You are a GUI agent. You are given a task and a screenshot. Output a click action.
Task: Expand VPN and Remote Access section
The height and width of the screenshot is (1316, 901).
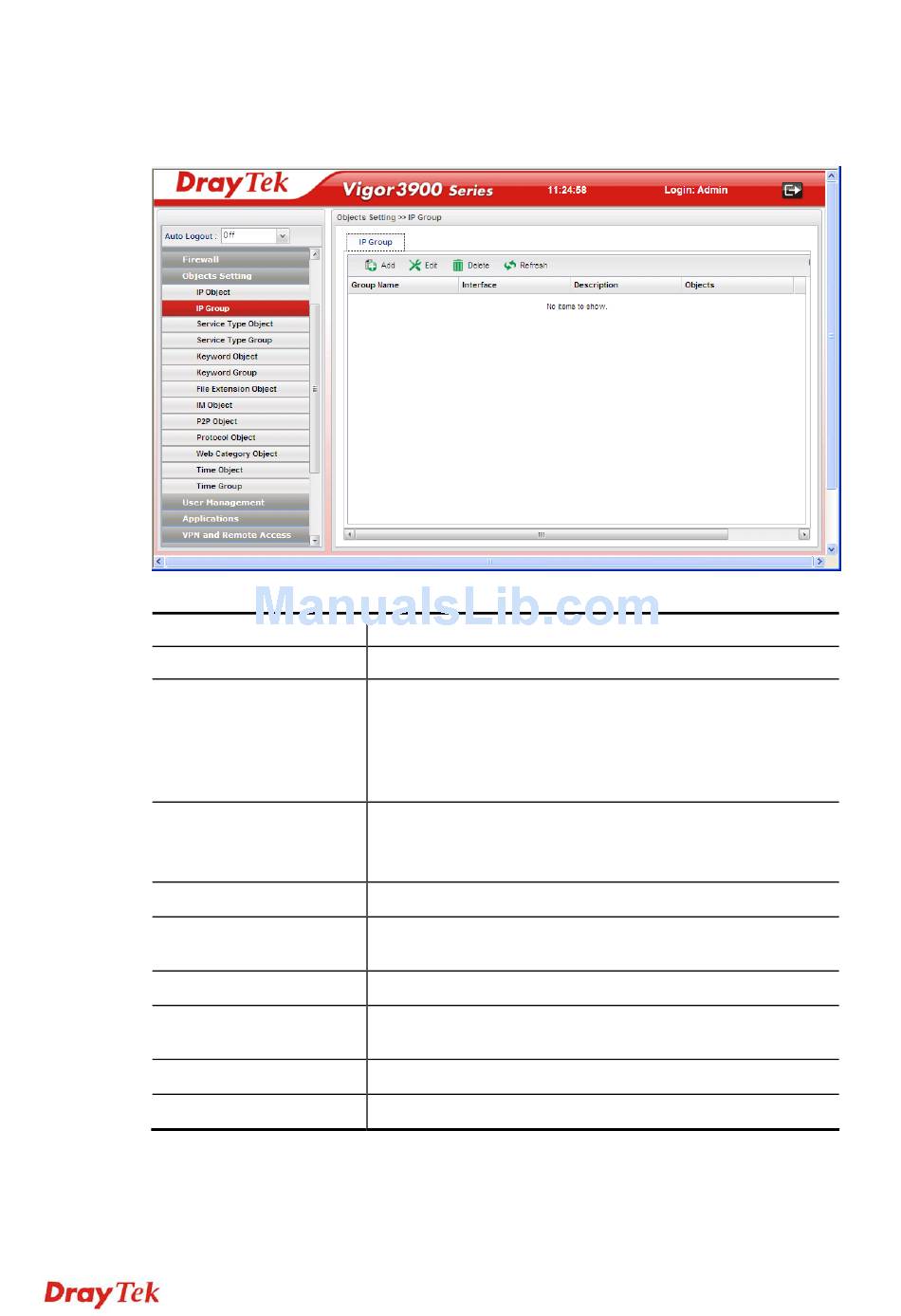[x=235, y=535]
